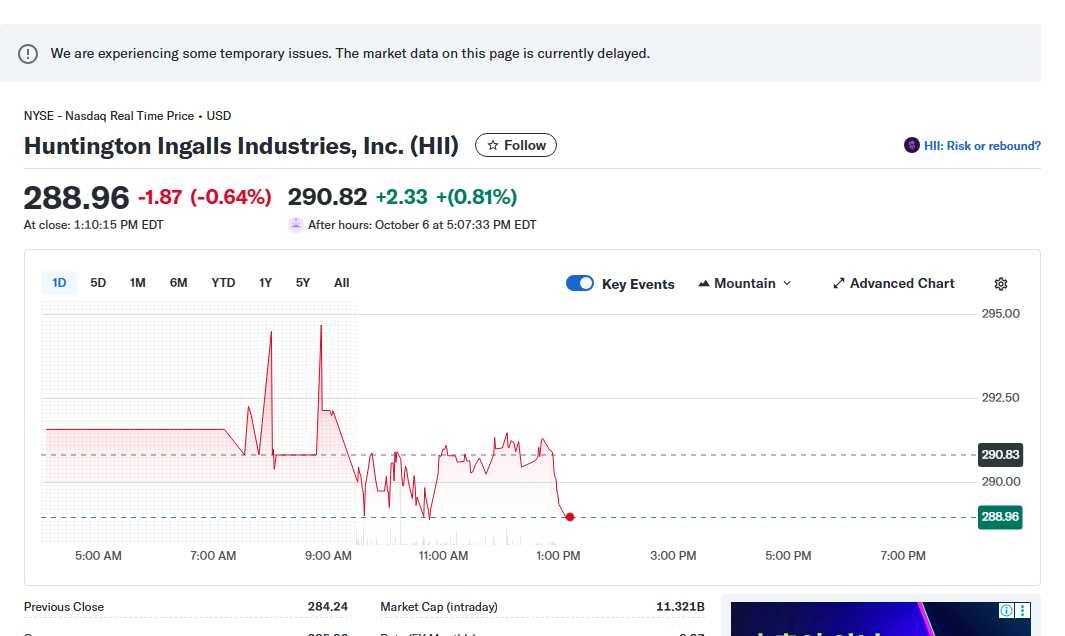Click the after-hours moon indicator icon

click(x=295, y=224)
